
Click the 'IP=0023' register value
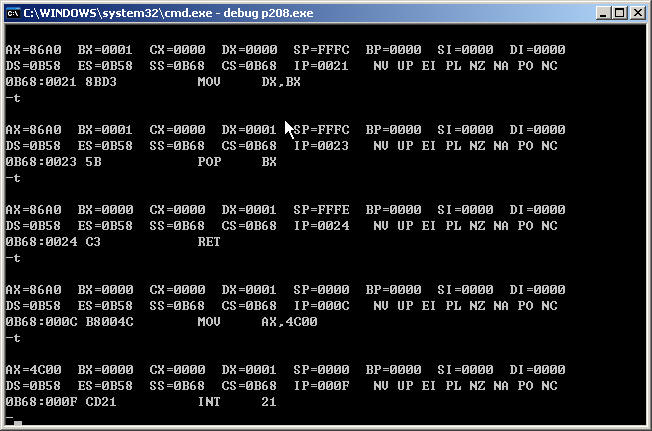click(321, 146)
